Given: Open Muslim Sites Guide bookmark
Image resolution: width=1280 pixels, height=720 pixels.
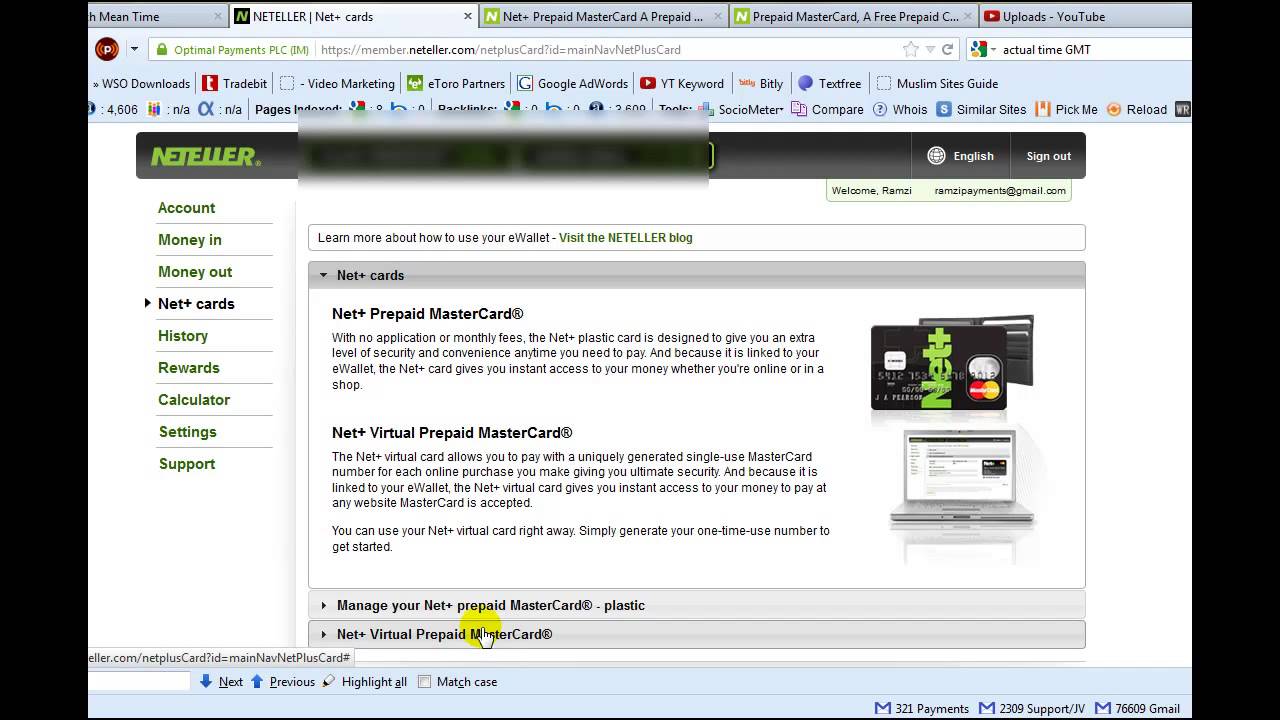Looking at the screenshot, I should pyautogui.click(x=937, y=83).
